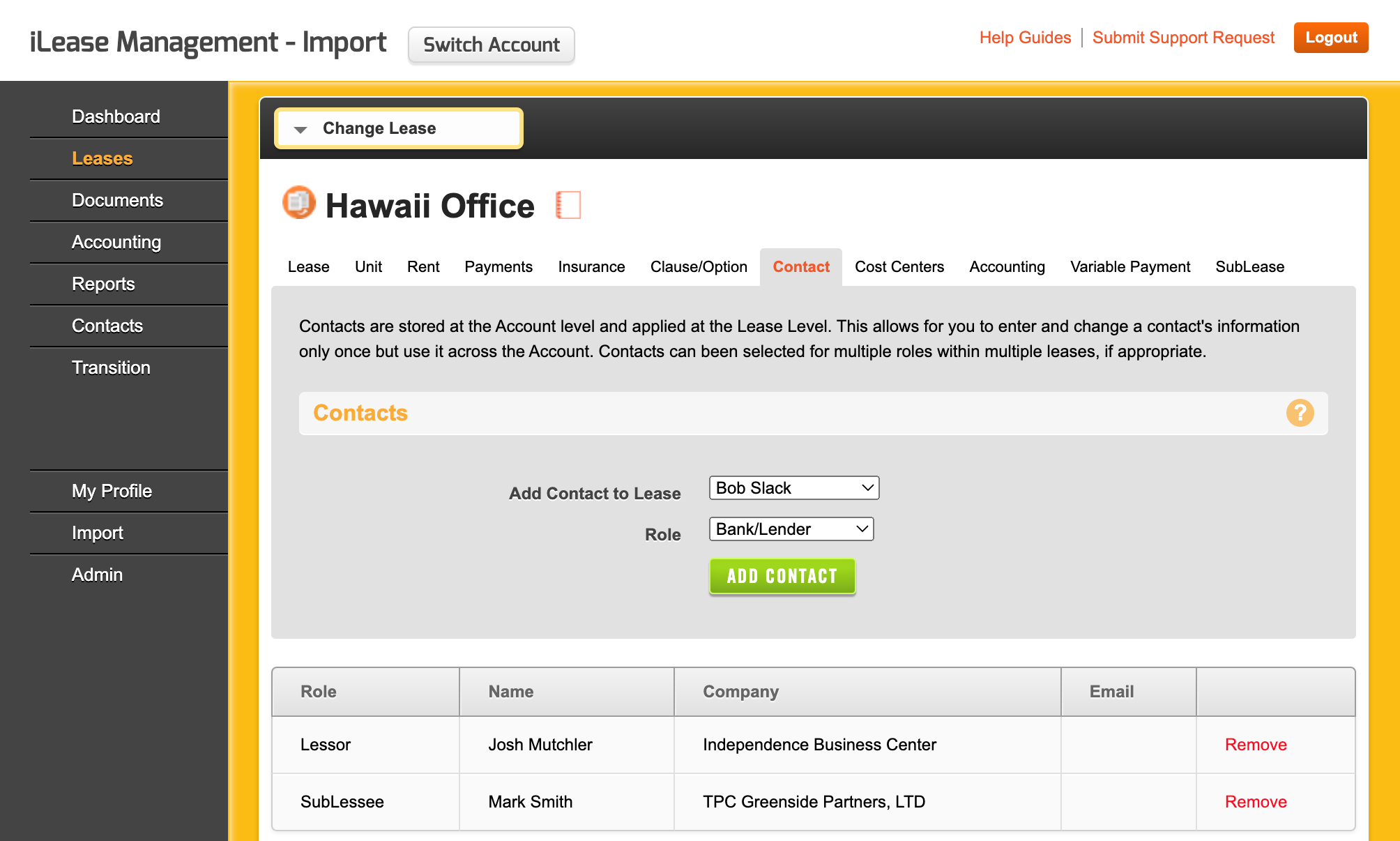Open My Profile in the sidebar
Image resolution: width=1400 pixels, height=841 pixels.
[129, 491]
